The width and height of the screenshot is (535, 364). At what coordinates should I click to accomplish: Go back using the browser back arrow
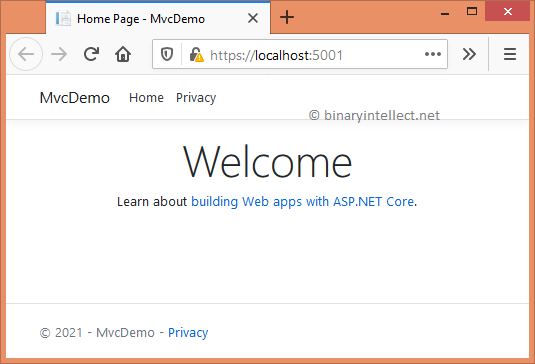pos(26,54)
